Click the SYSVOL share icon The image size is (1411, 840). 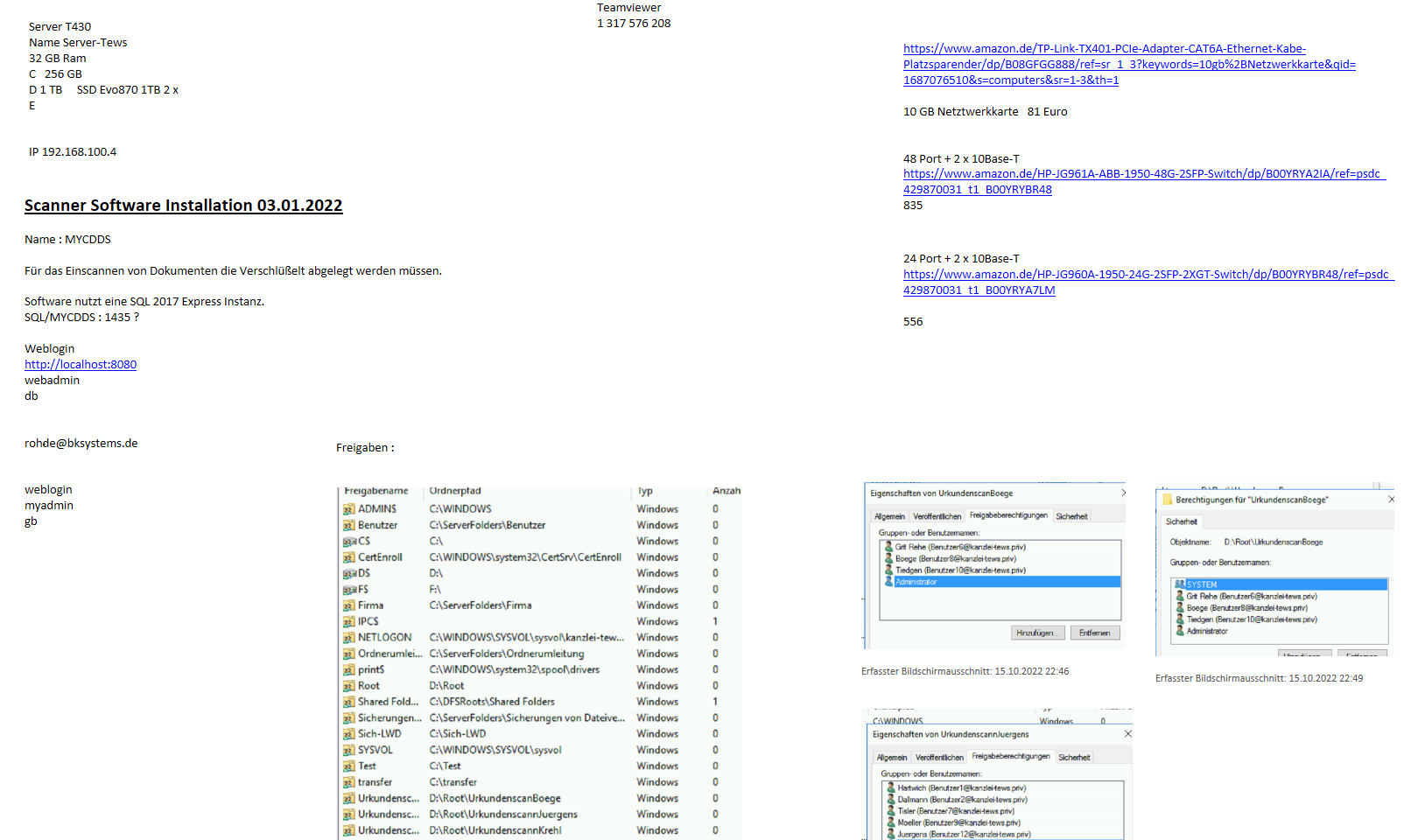[x=348, y=751]
